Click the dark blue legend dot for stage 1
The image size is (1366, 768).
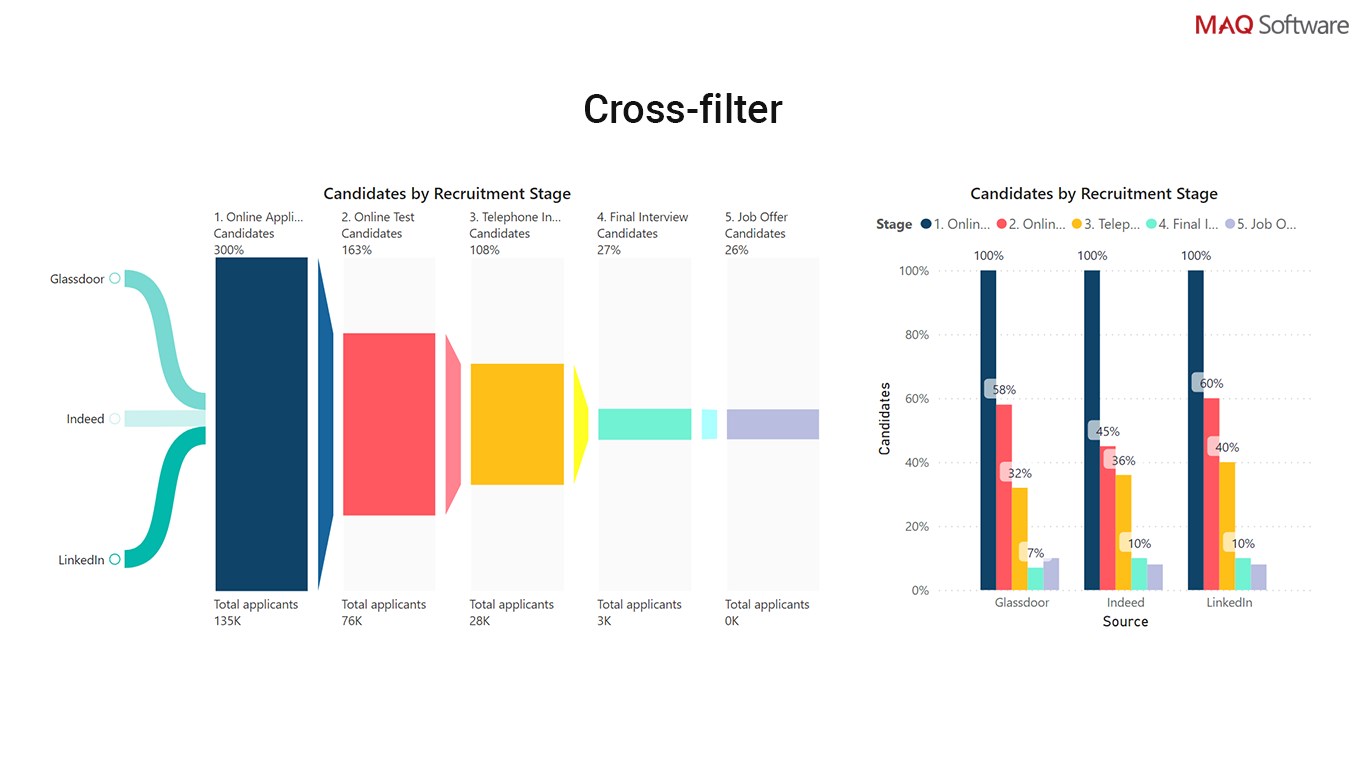[926, 225]
